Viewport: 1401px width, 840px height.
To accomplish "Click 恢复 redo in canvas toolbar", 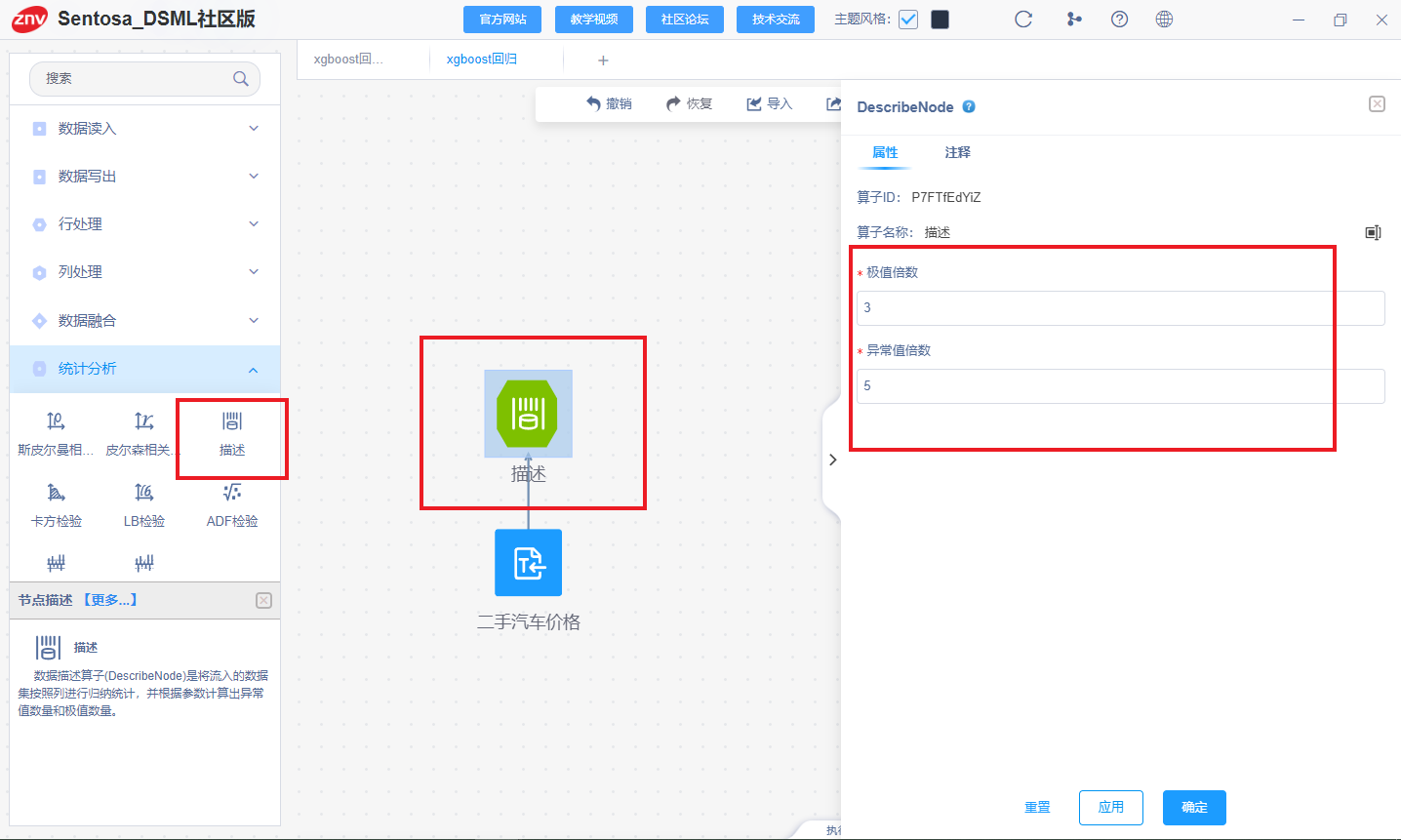I will (689, 103).
